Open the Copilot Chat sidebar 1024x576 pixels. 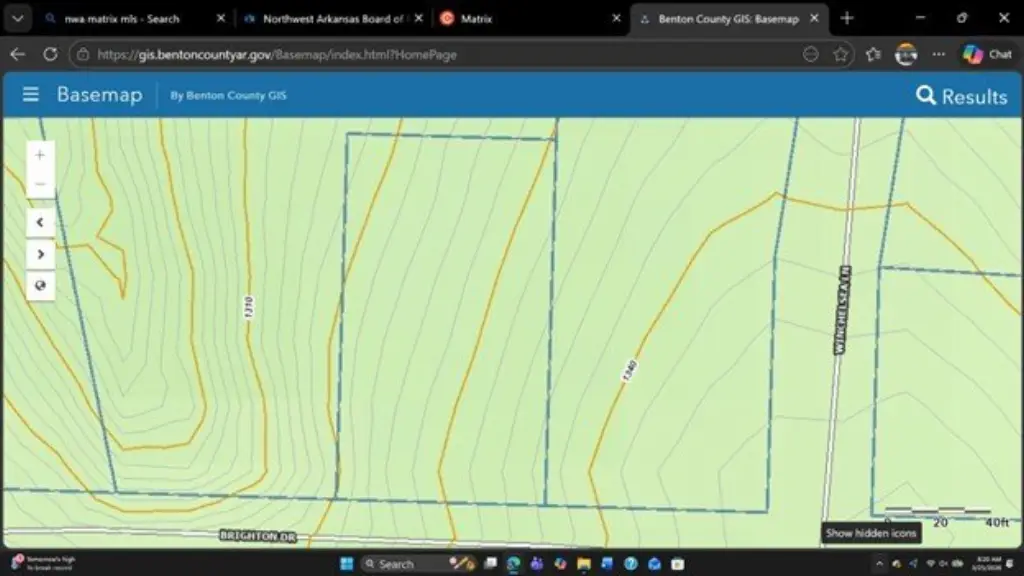pyautogui.click(x=987, y=54)
